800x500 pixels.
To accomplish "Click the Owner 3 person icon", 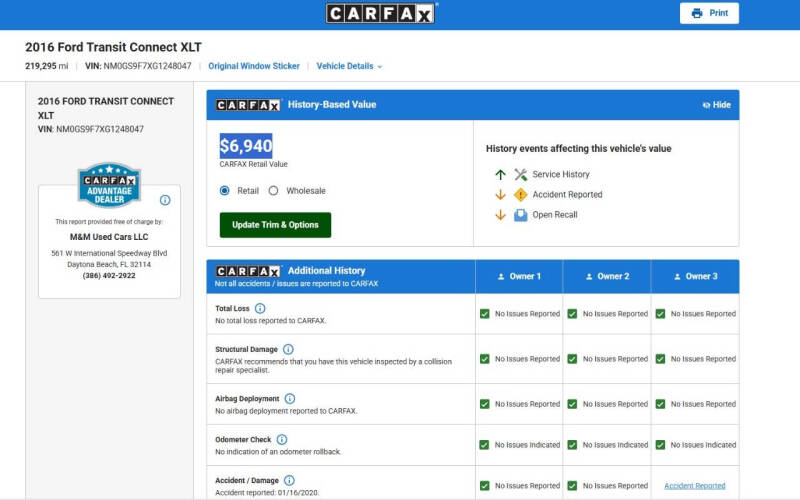I will [677, 277].
